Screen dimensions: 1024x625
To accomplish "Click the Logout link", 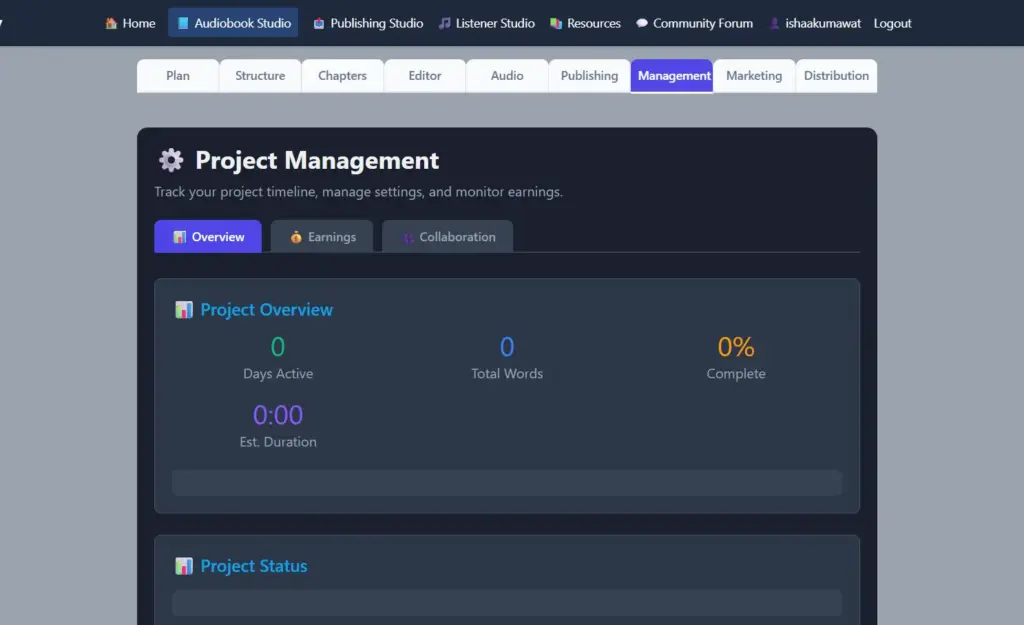I will (x=892, y=22).
